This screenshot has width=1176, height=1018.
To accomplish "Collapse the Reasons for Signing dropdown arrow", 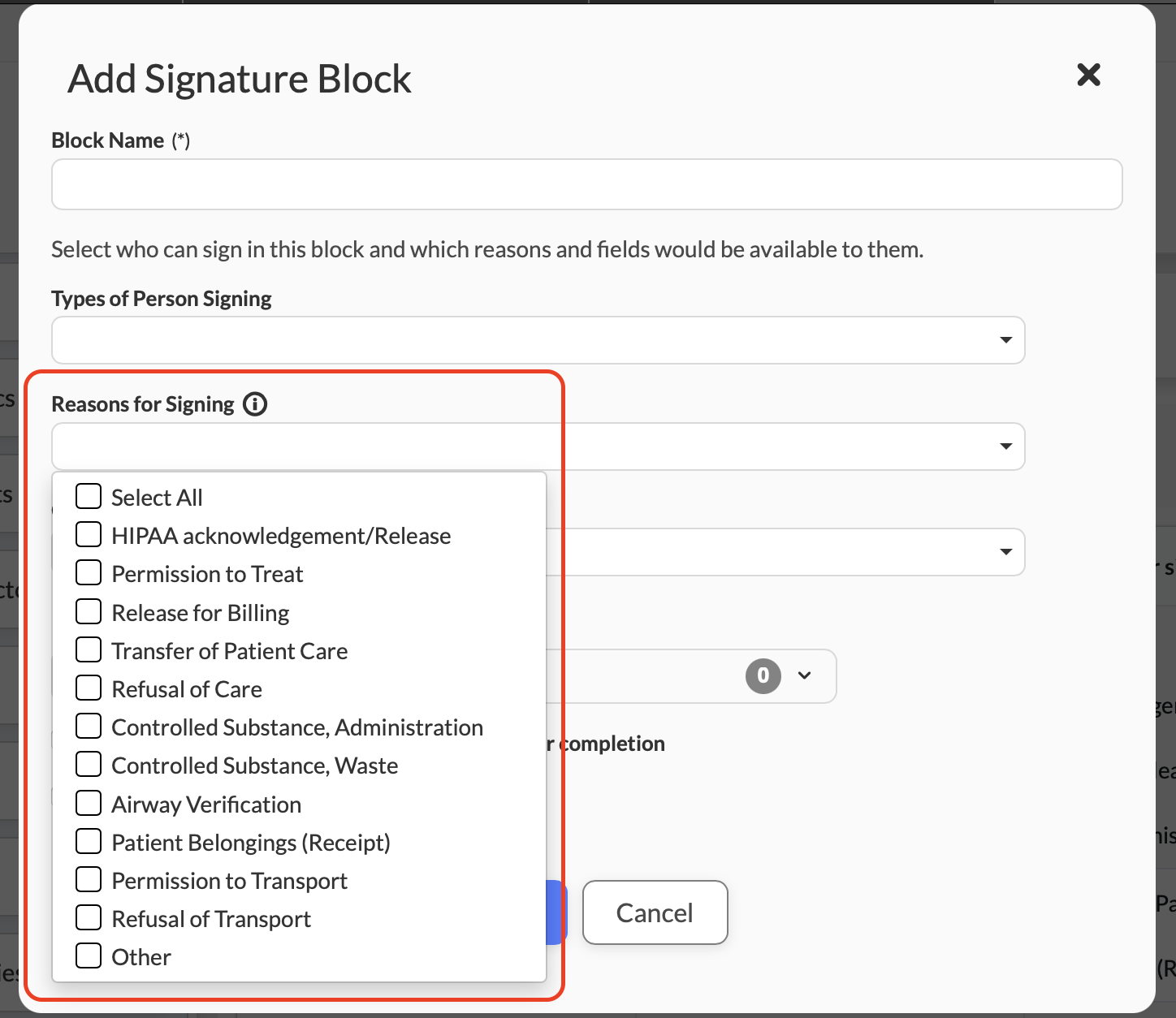I will point(1005,446).
